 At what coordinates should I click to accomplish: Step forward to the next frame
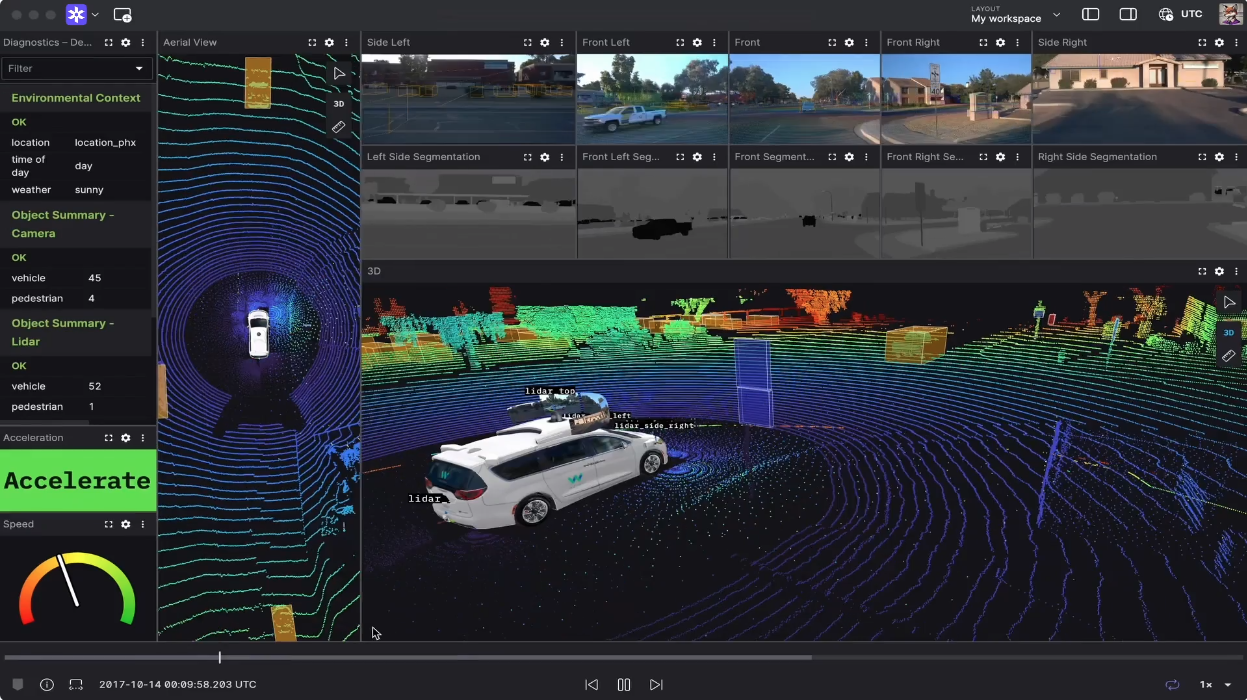pos(656,685)
